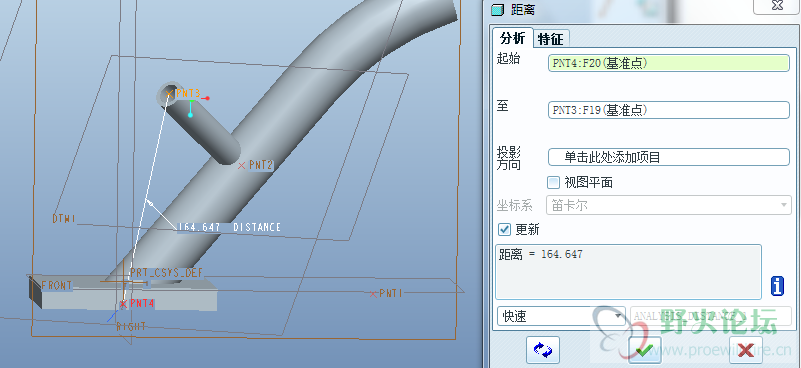The width and height of the screenshot is (801, 368).
Task: Enable the 视图平面 checkbox
Action: [553, 182]
